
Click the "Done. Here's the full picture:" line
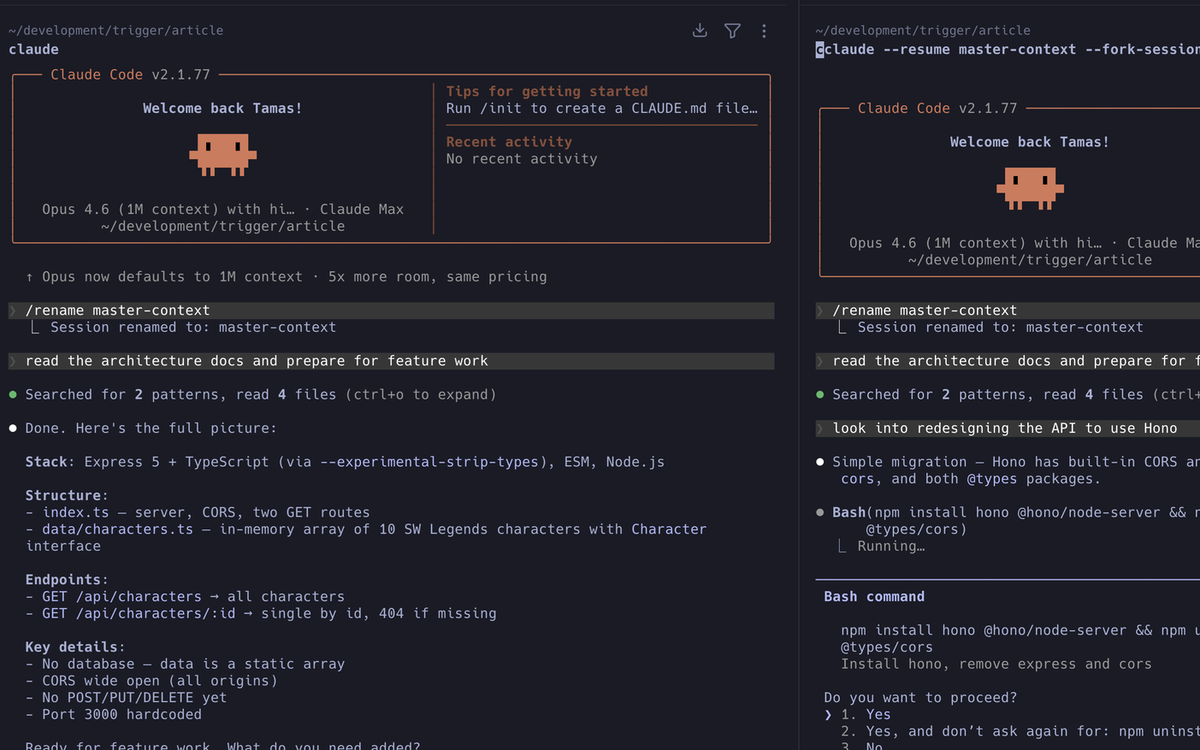(x=150, y=429)
